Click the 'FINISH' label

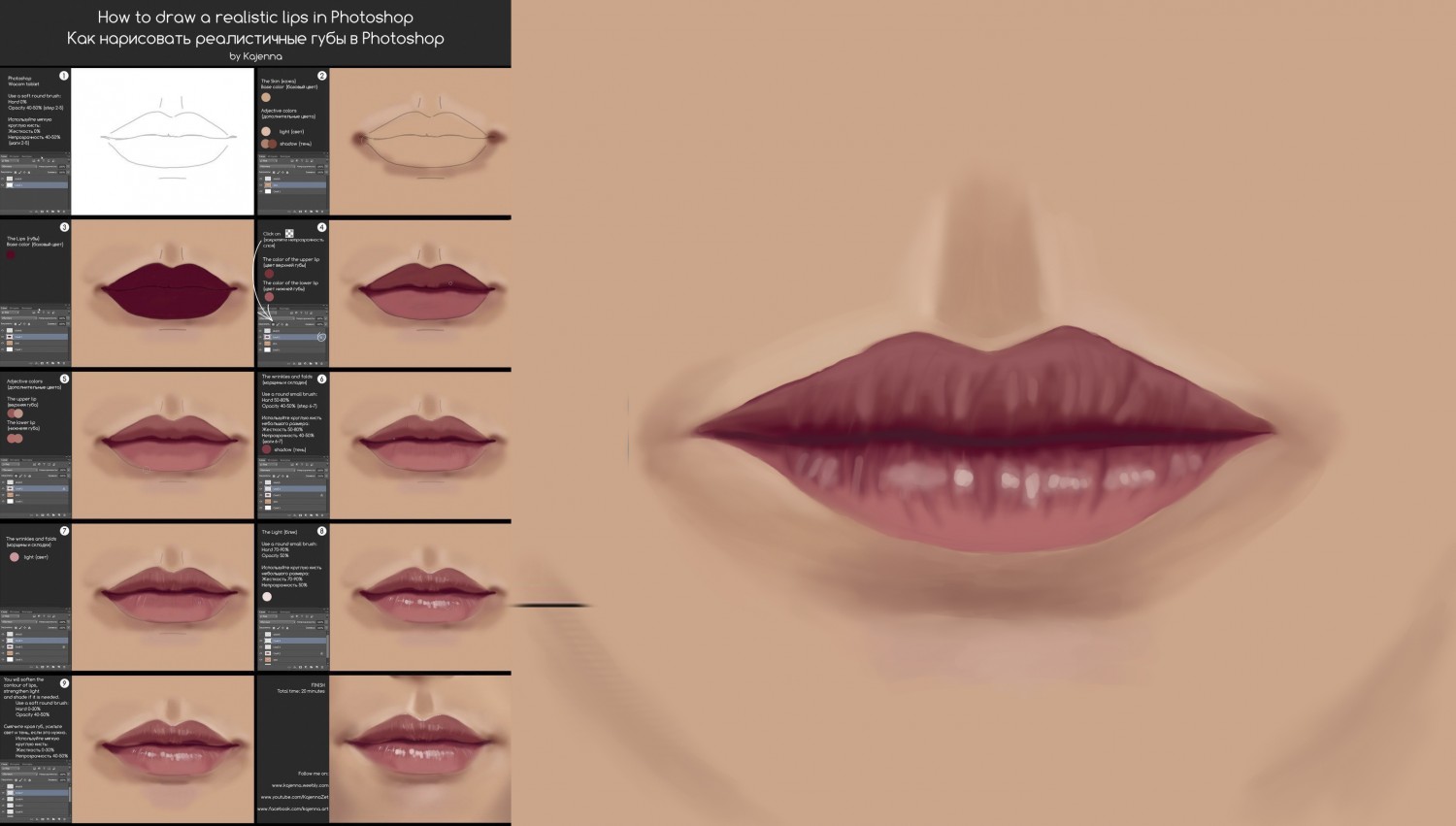pyautogui.click(x=317, y=685)
